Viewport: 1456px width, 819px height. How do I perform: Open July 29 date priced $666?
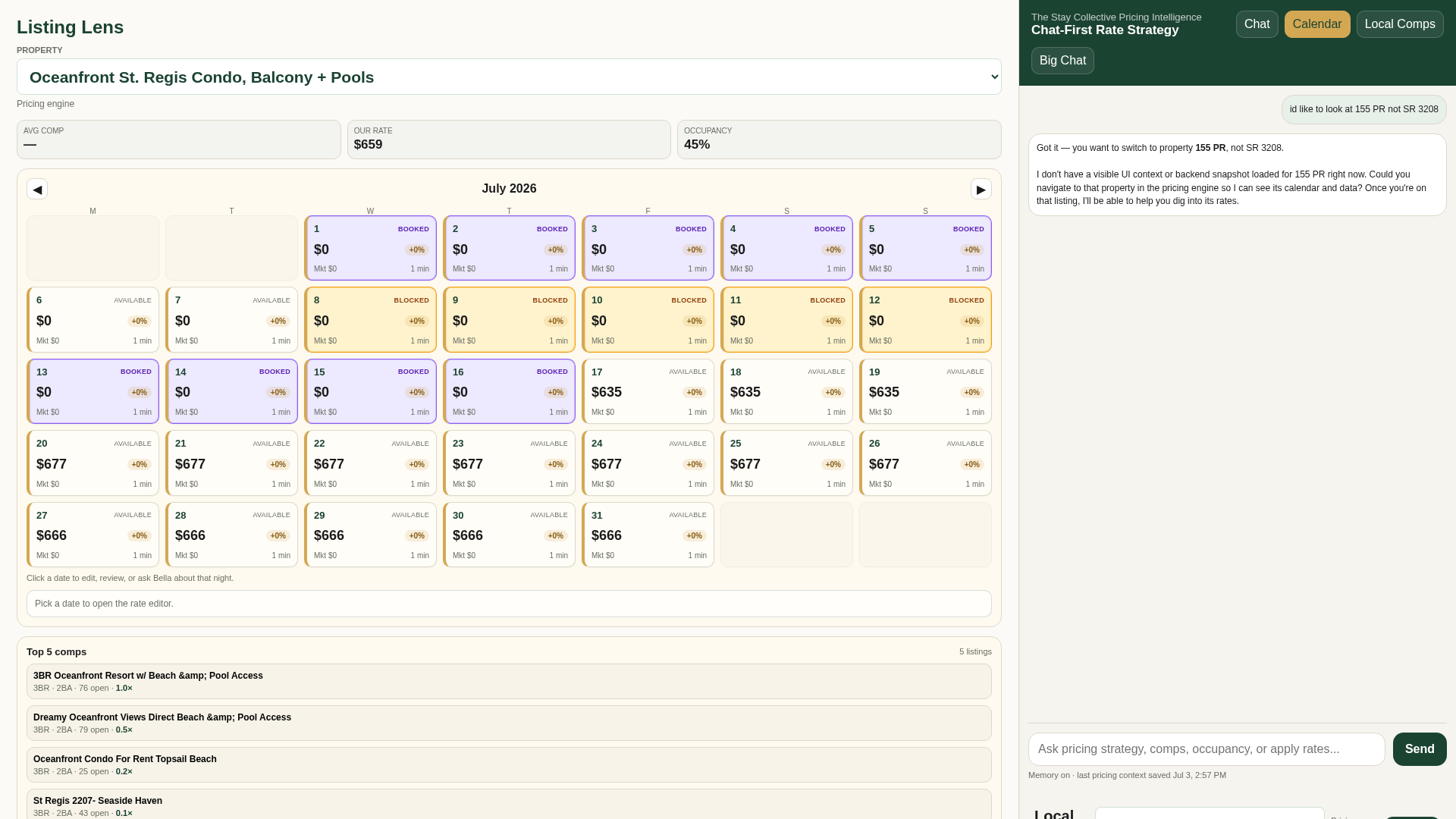[x=370, y=535]
